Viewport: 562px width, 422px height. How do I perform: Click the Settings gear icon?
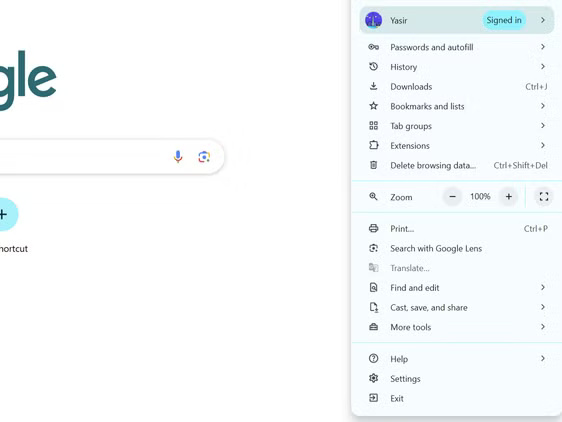[373, 378]
